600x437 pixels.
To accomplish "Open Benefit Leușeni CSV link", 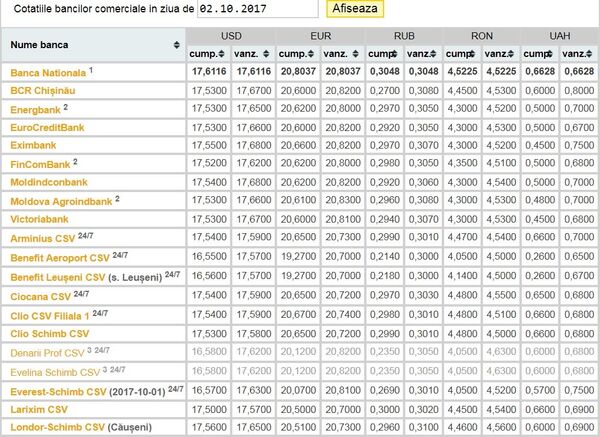I will [57, 277].
